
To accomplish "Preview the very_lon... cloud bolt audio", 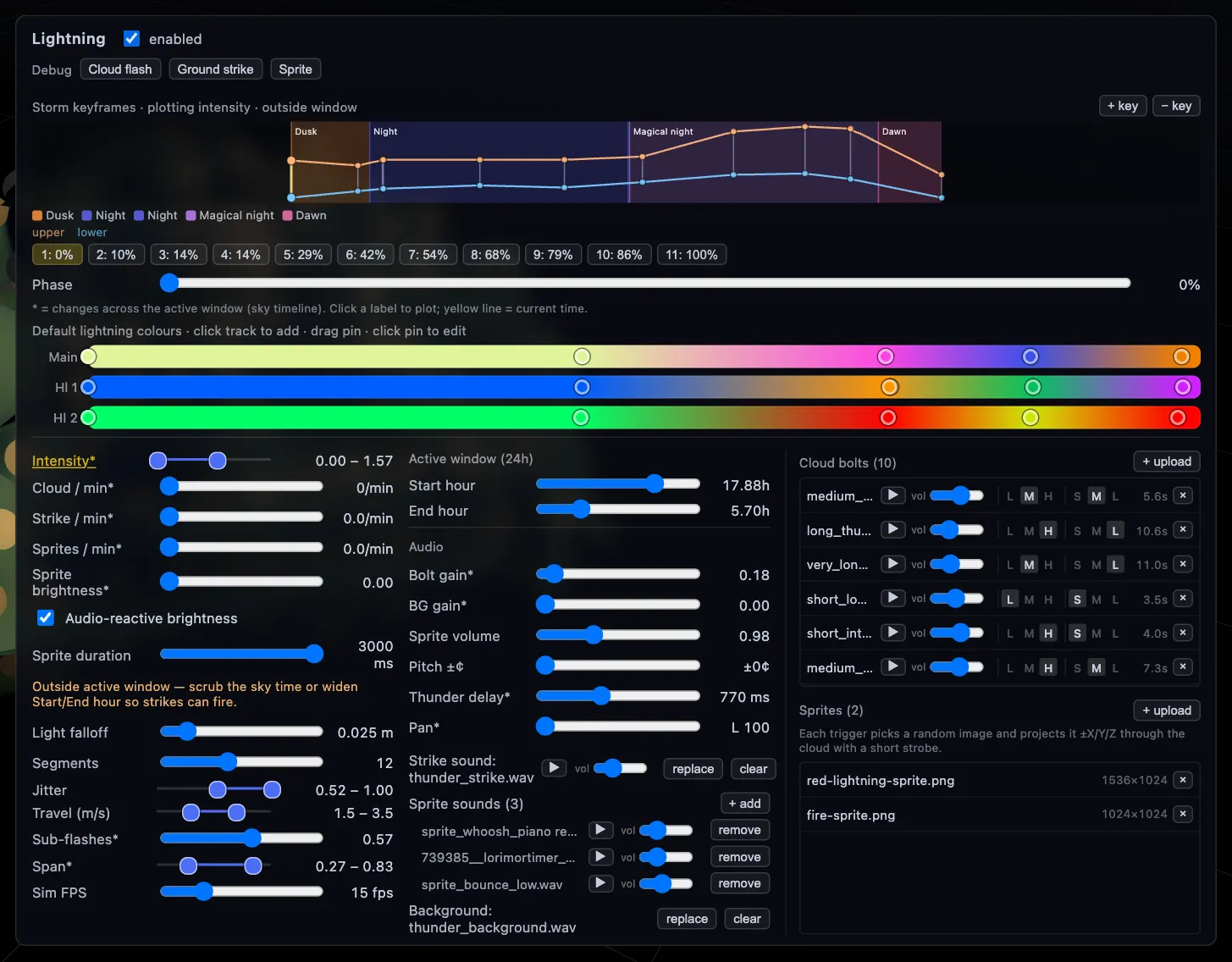I will click(892, 564).
